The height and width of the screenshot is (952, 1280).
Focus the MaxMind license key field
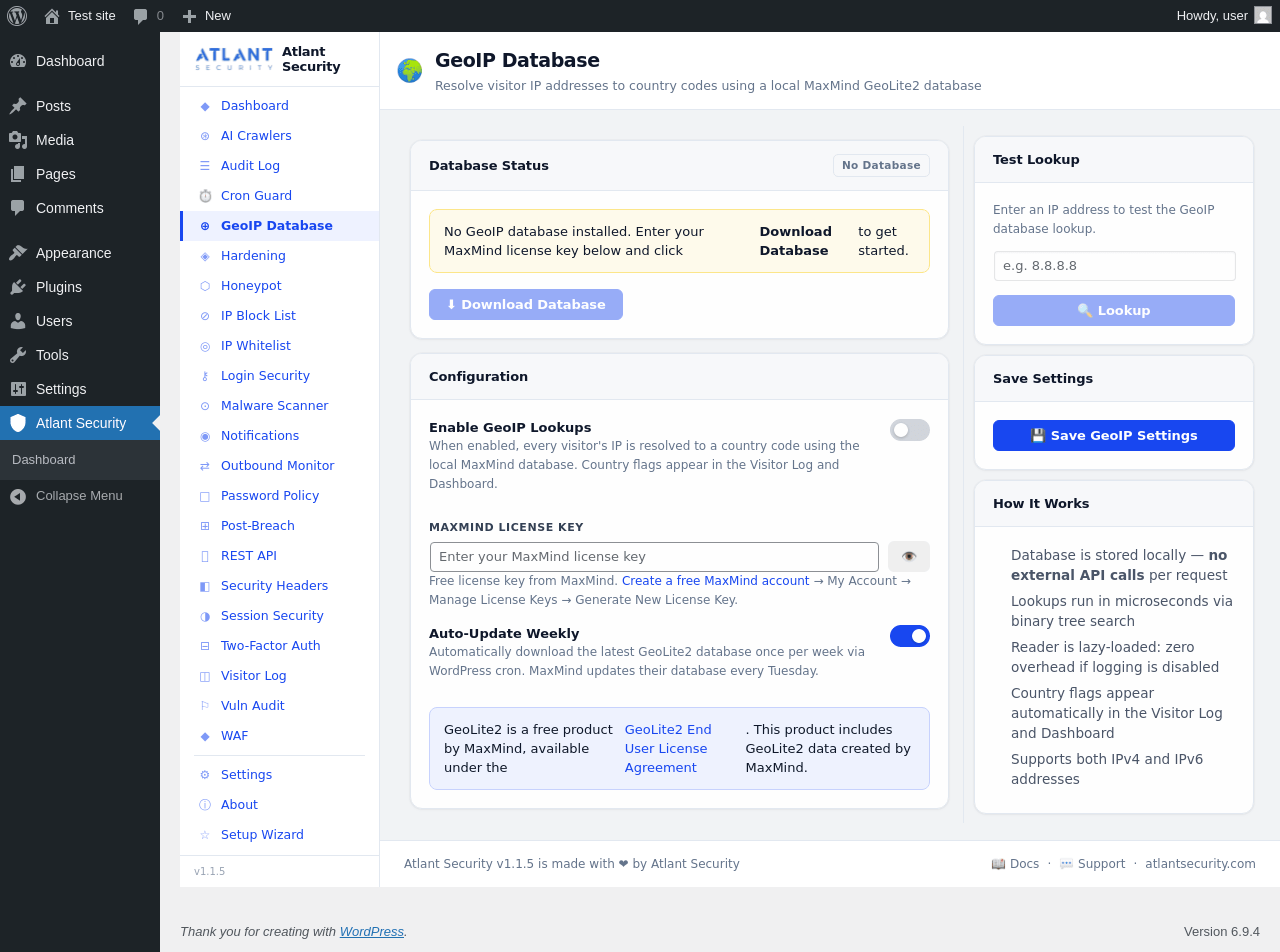tap(654, 557)
